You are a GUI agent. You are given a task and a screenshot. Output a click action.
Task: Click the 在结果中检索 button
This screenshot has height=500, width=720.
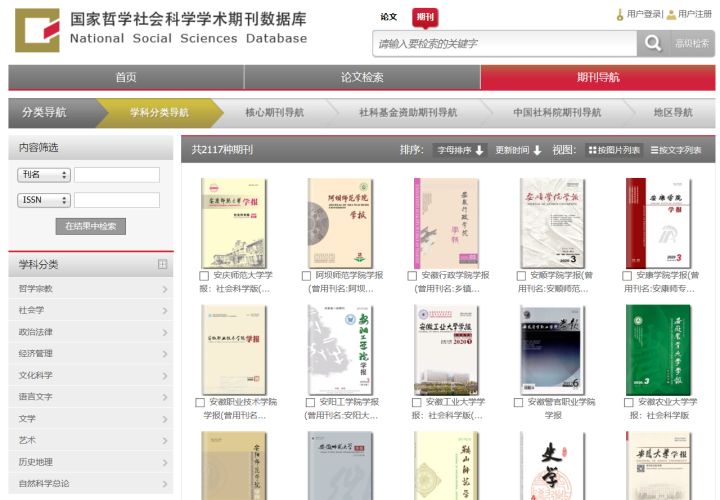90,226
